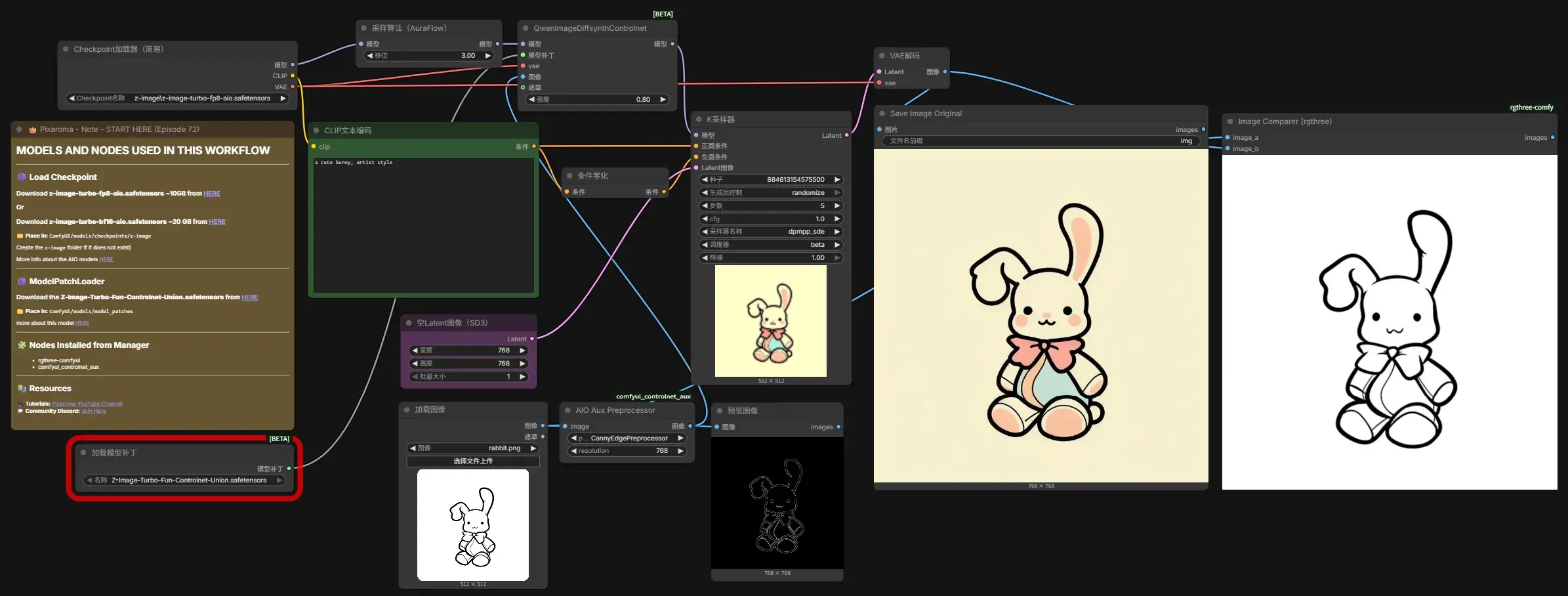Click the 种子 value 864613154575500
The height and width of the screenshot is (596, 1568).
(x=795, y=180)
